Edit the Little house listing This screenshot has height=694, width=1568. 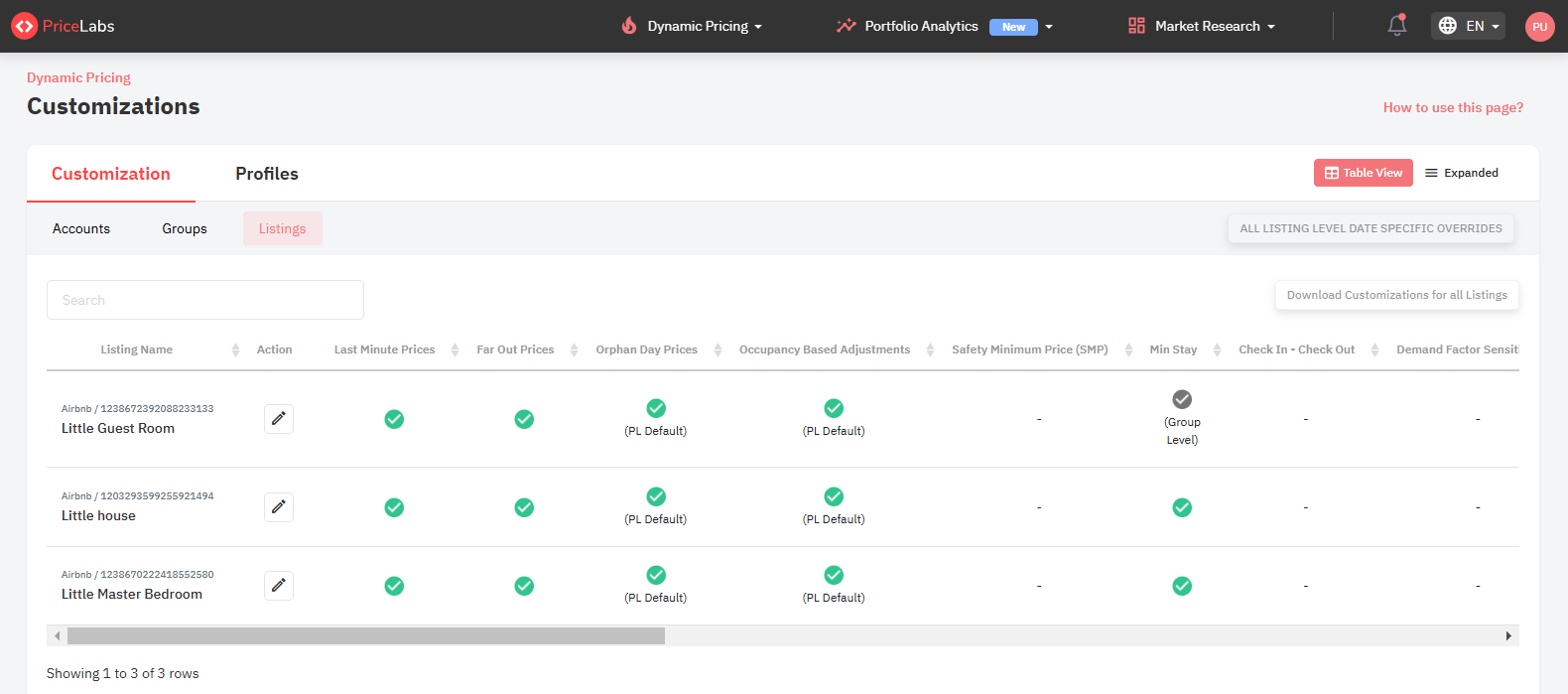coord(279,507)
